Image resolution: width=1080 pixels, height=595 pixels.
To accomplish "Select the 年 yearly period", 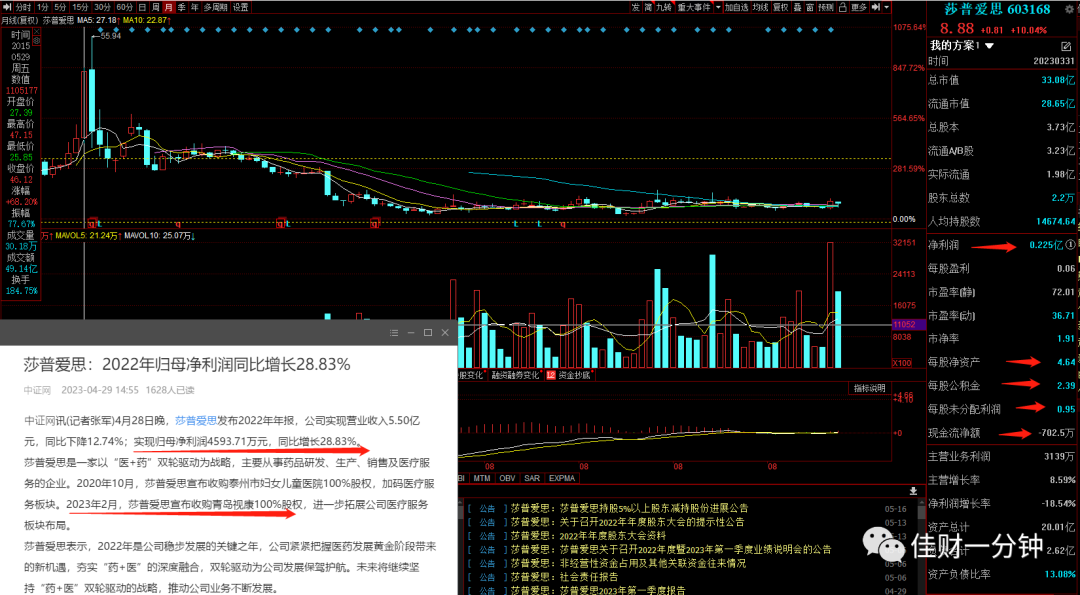I will (x=194, y=7).
